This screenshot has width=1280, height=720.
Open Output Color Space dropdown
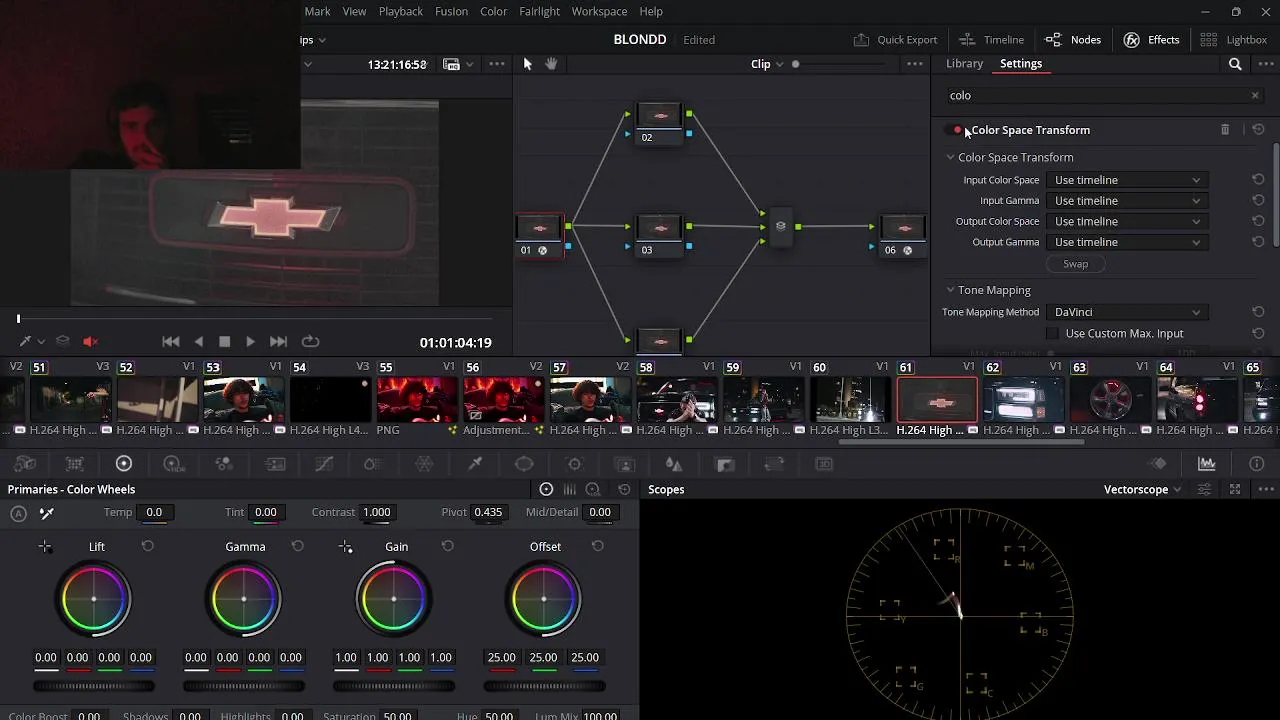click(1127, 222)
